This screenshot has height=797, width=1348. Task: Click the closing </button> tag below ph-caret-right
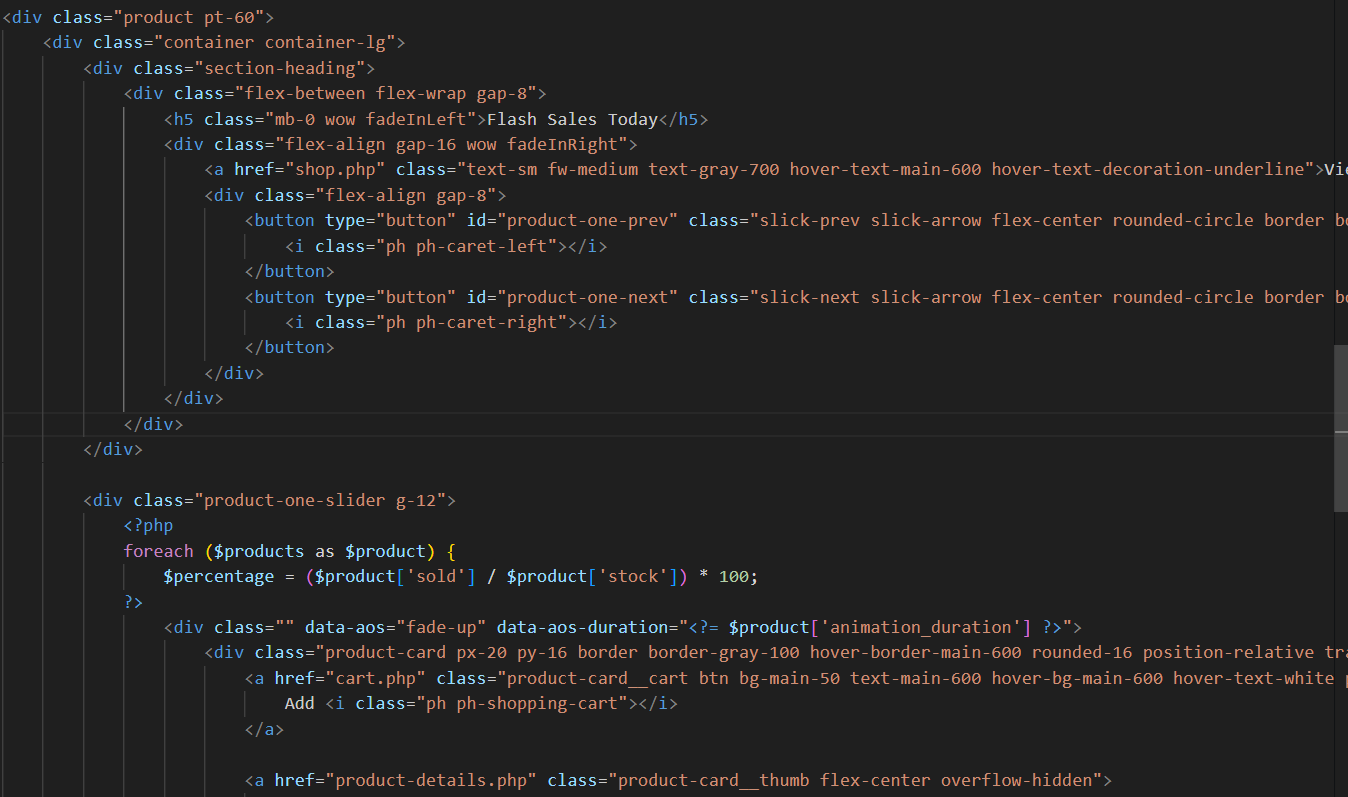point(290,346)
